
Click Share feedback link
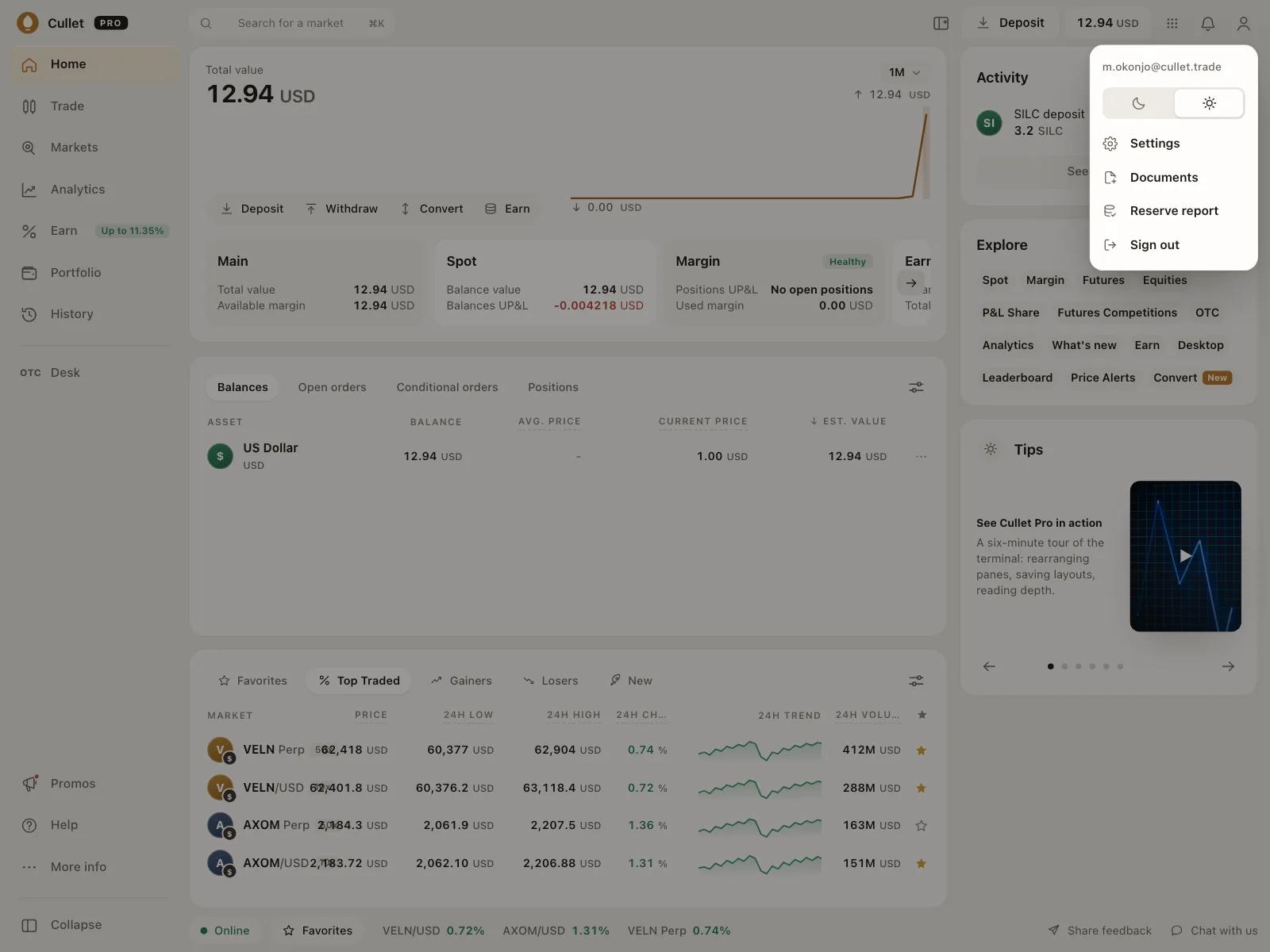coord(1100,931)
